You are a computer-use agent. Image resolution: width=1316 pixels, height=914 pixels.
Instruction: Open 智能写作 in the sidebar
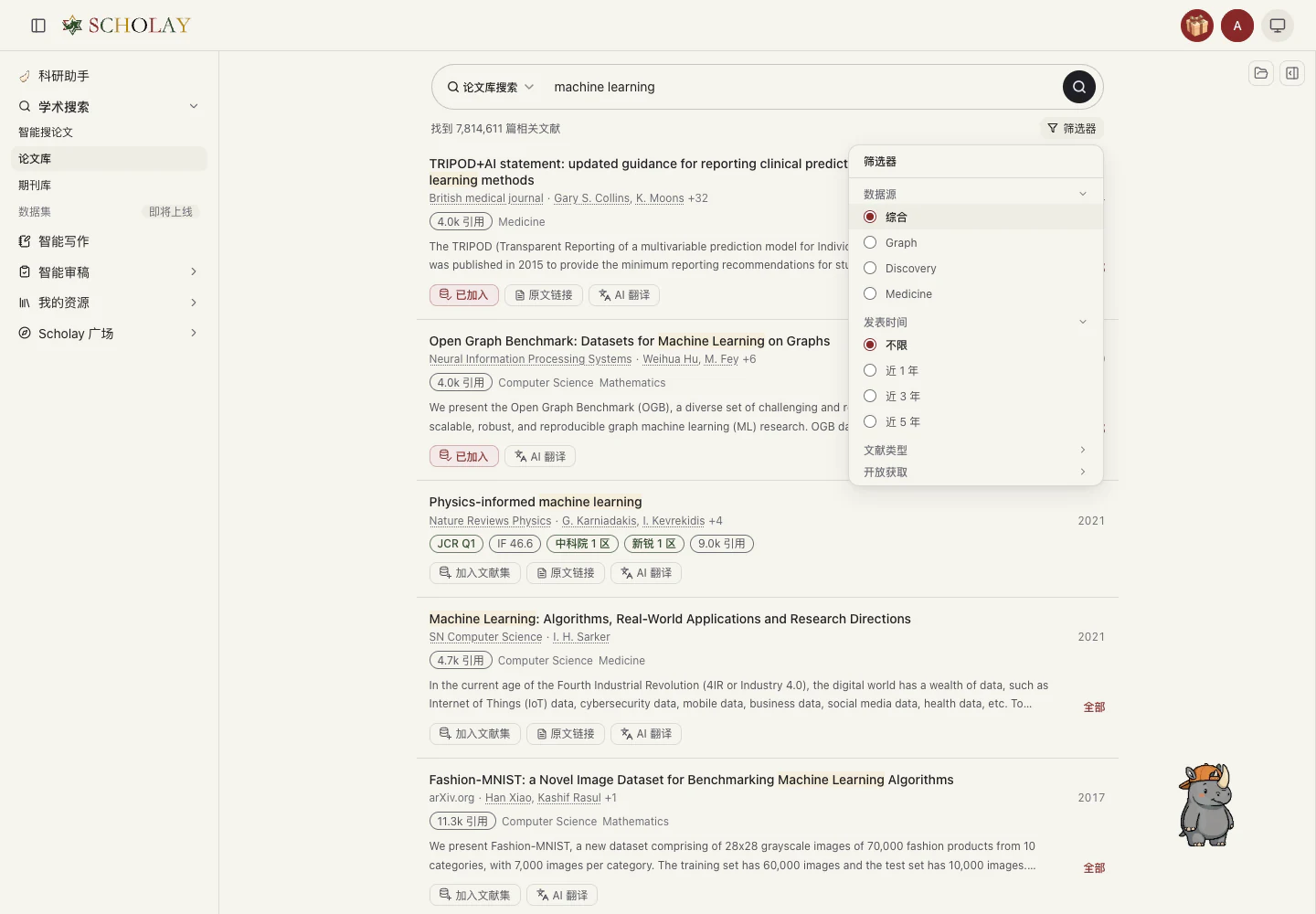pyautogui.click(x=109, y=241)
